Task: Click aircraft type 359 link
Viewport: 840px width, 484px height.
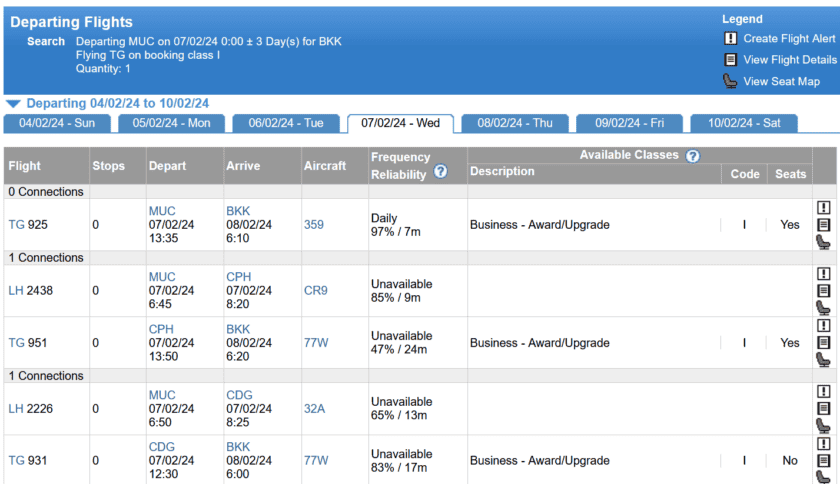Action: click(314, 225)
